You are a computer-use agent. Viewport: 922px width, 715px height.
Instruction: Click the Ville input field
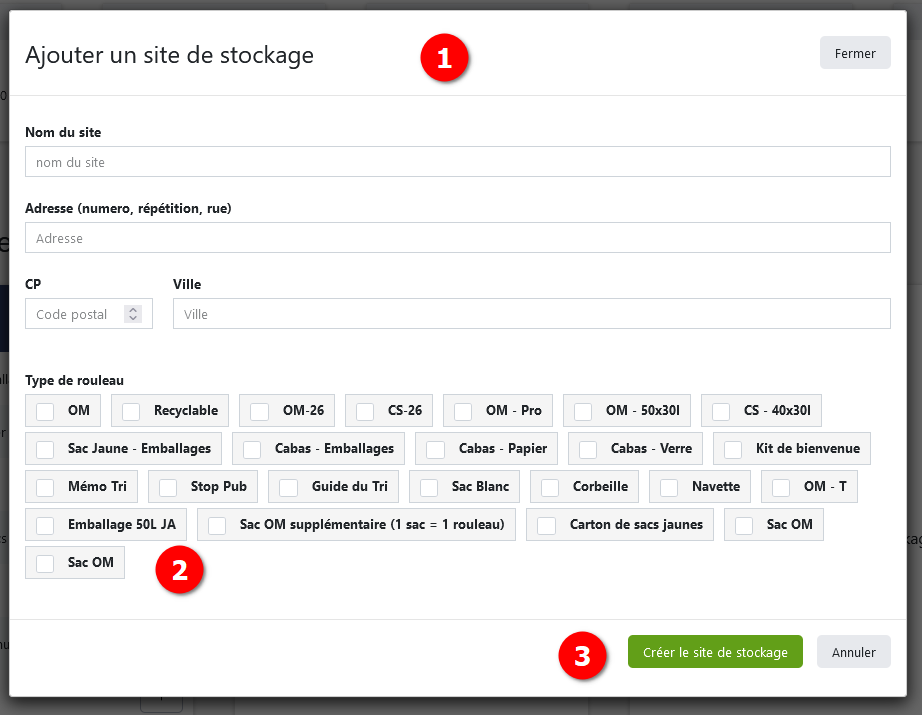point(531,314)
